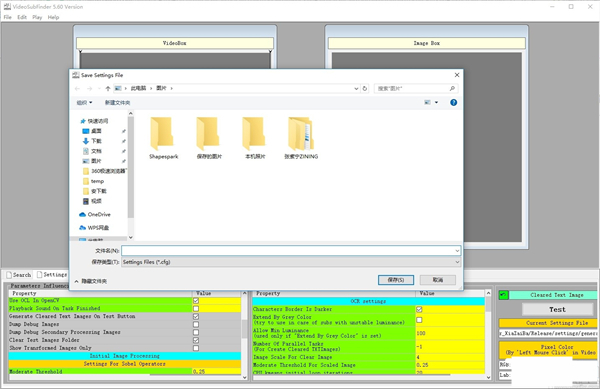
Task: Switch to the Search tab
Action: pyautogui.click(x=19, y=275)
